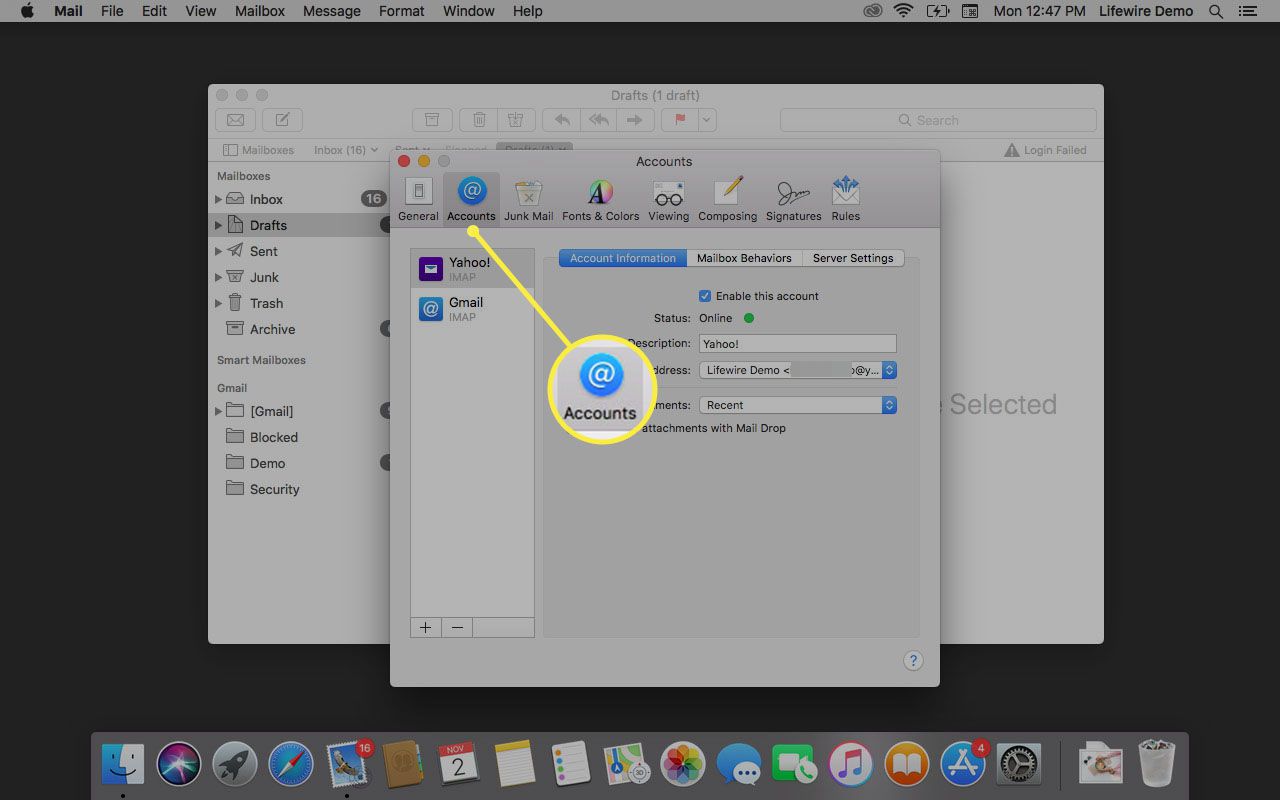
Task: Expand the Trash mailbox disclosure triangle
Action: pos(218,303)
